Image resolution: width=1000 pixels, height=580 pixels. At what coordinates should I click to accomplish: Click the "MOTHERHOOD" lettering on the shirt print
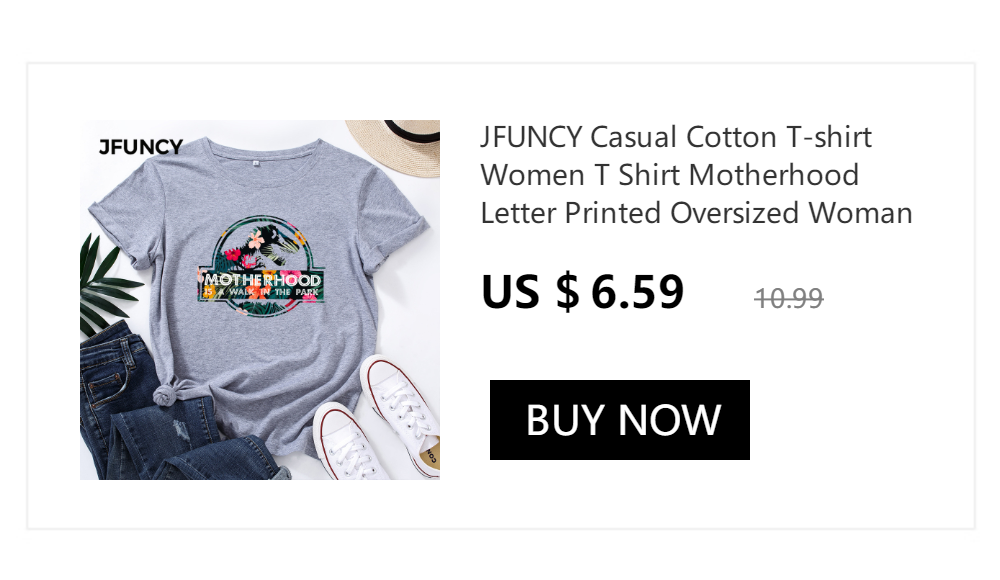pyautogui.click(x=262, y=280)
